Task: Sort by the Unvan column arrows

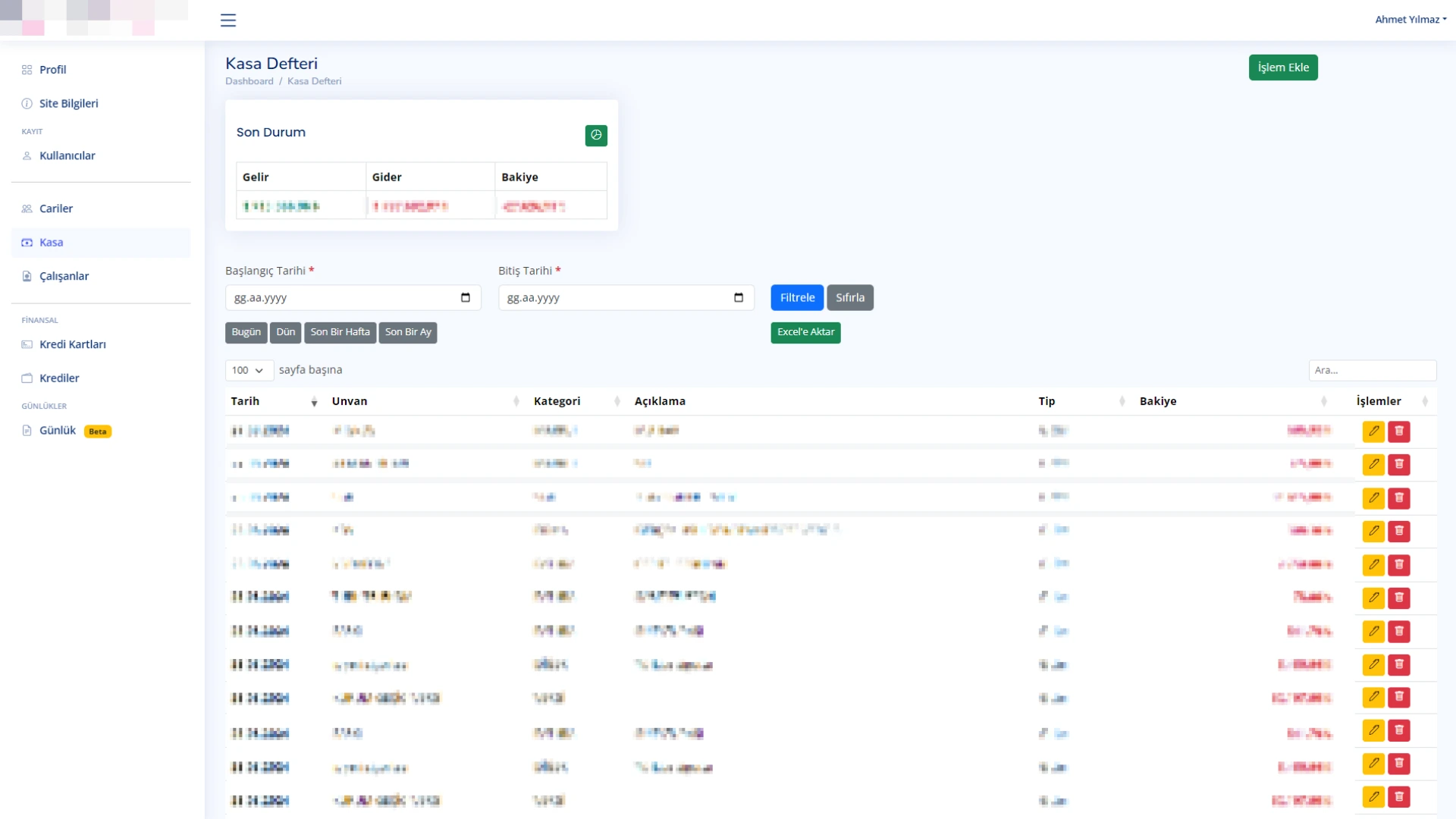Action: click(516, 402)
